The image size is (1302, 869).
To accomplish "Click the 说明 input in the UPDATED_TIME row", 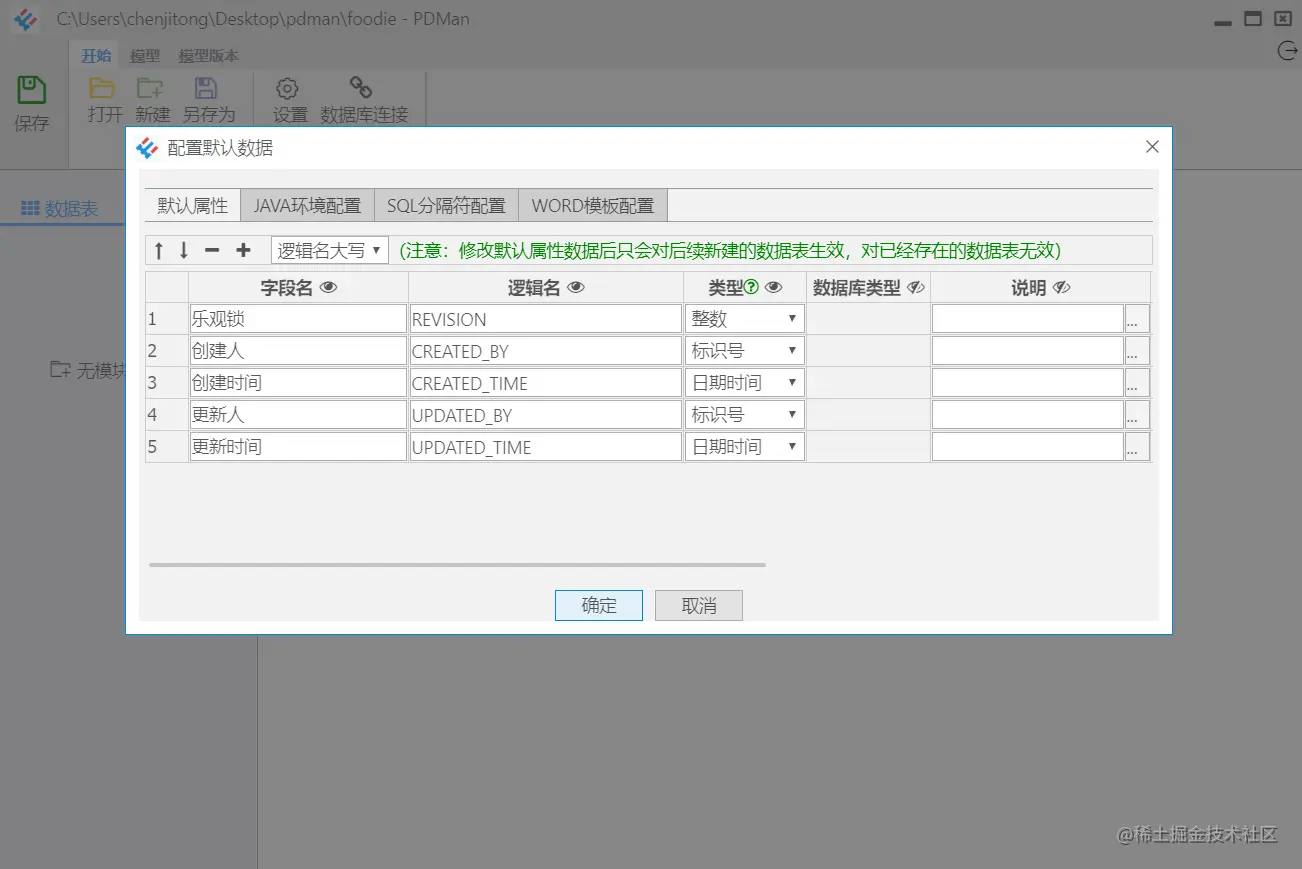I will (1028, 447).
